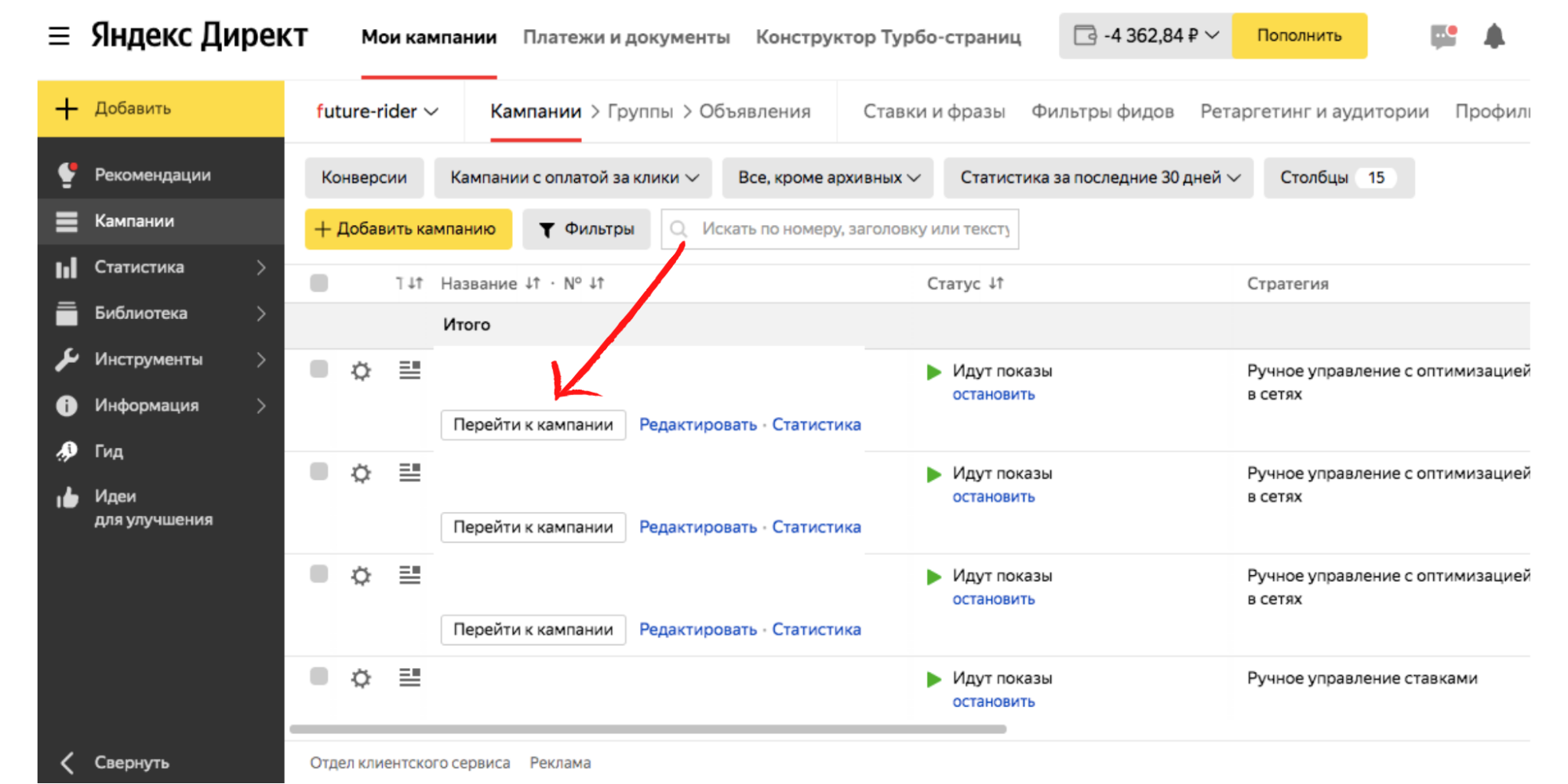Open Конструктор Турбо-страниц tab
1568x784 pixels.
click(x=889, y=37)
